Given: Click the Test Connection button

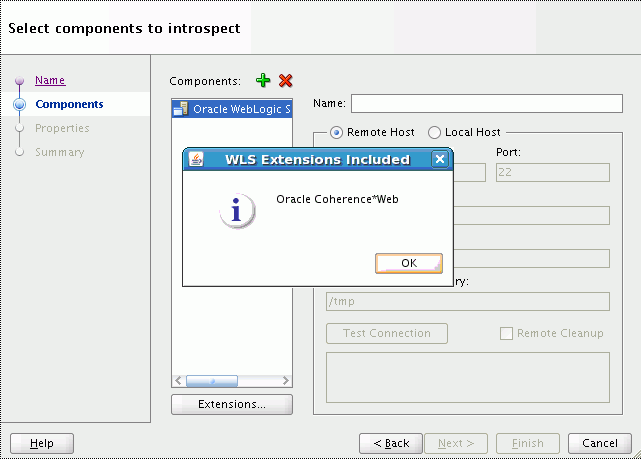Looking at the screenshot, I should [387, 334].
